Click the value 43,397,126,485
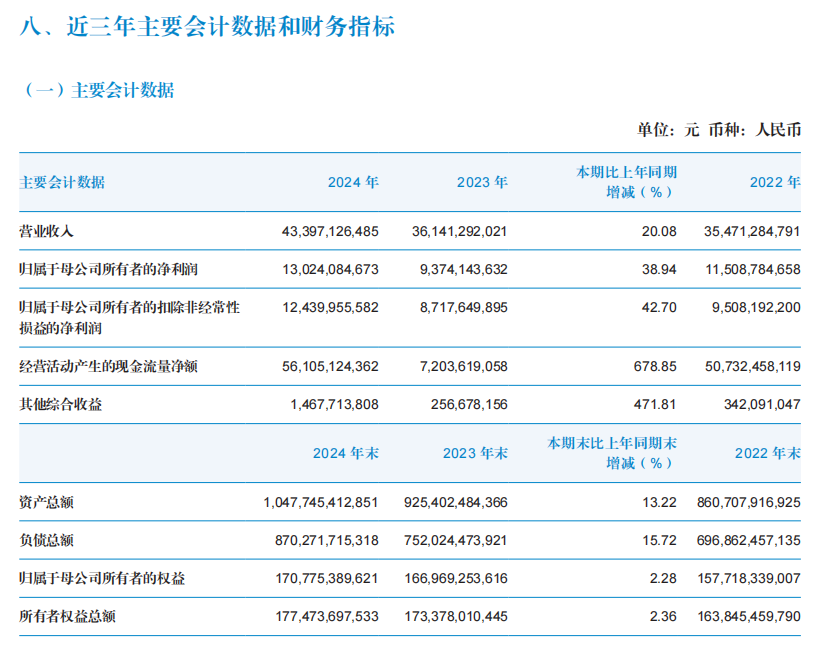This screenshot has width=819, height=656. 330,231
